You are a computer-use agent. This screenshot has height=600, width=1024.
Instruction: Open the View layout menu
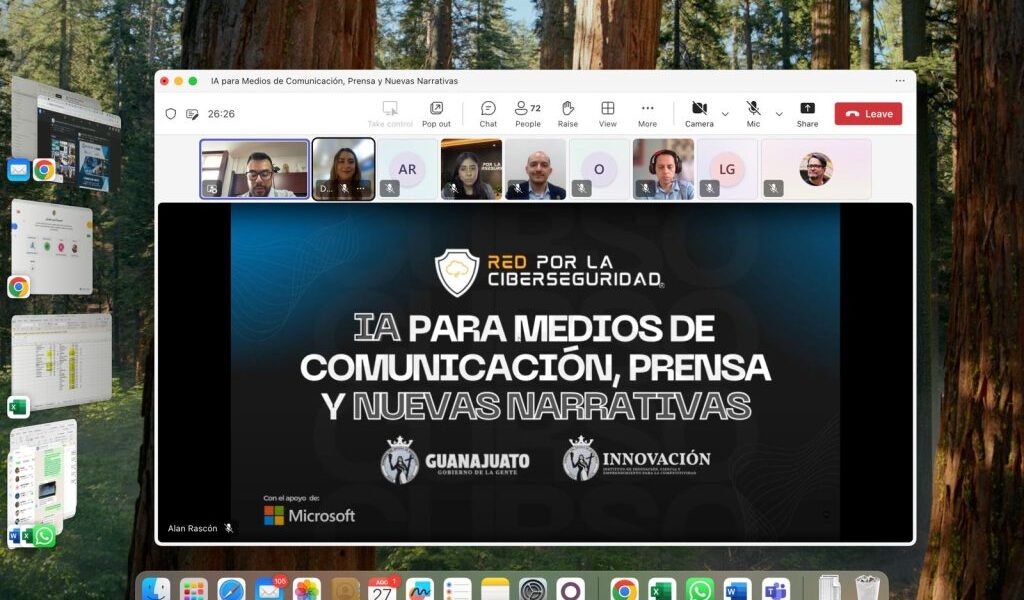click(x=607, y=113)
